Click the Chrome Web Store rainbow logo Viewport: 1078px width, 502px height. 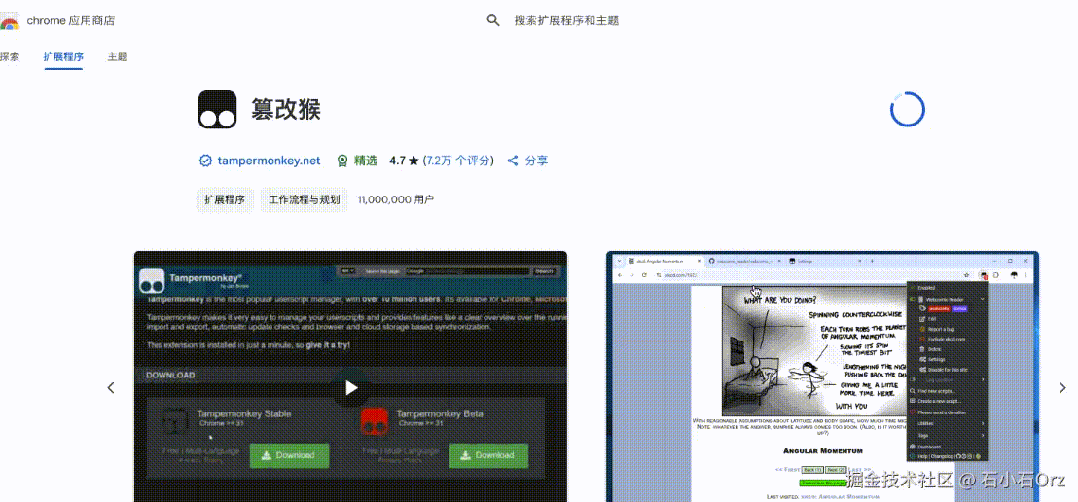[9, 21]
